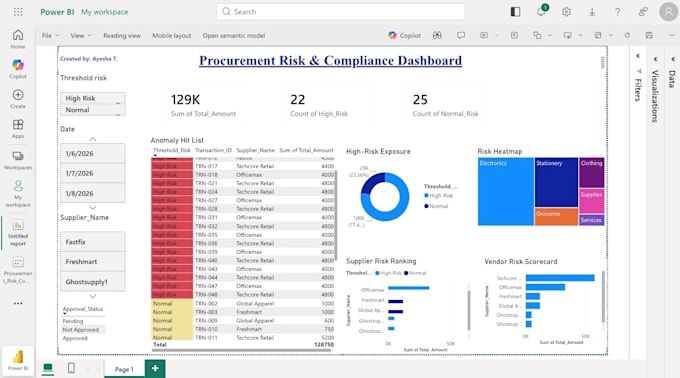
Task: Open Copilot from the left sidebar
Action: click(18, 69)
